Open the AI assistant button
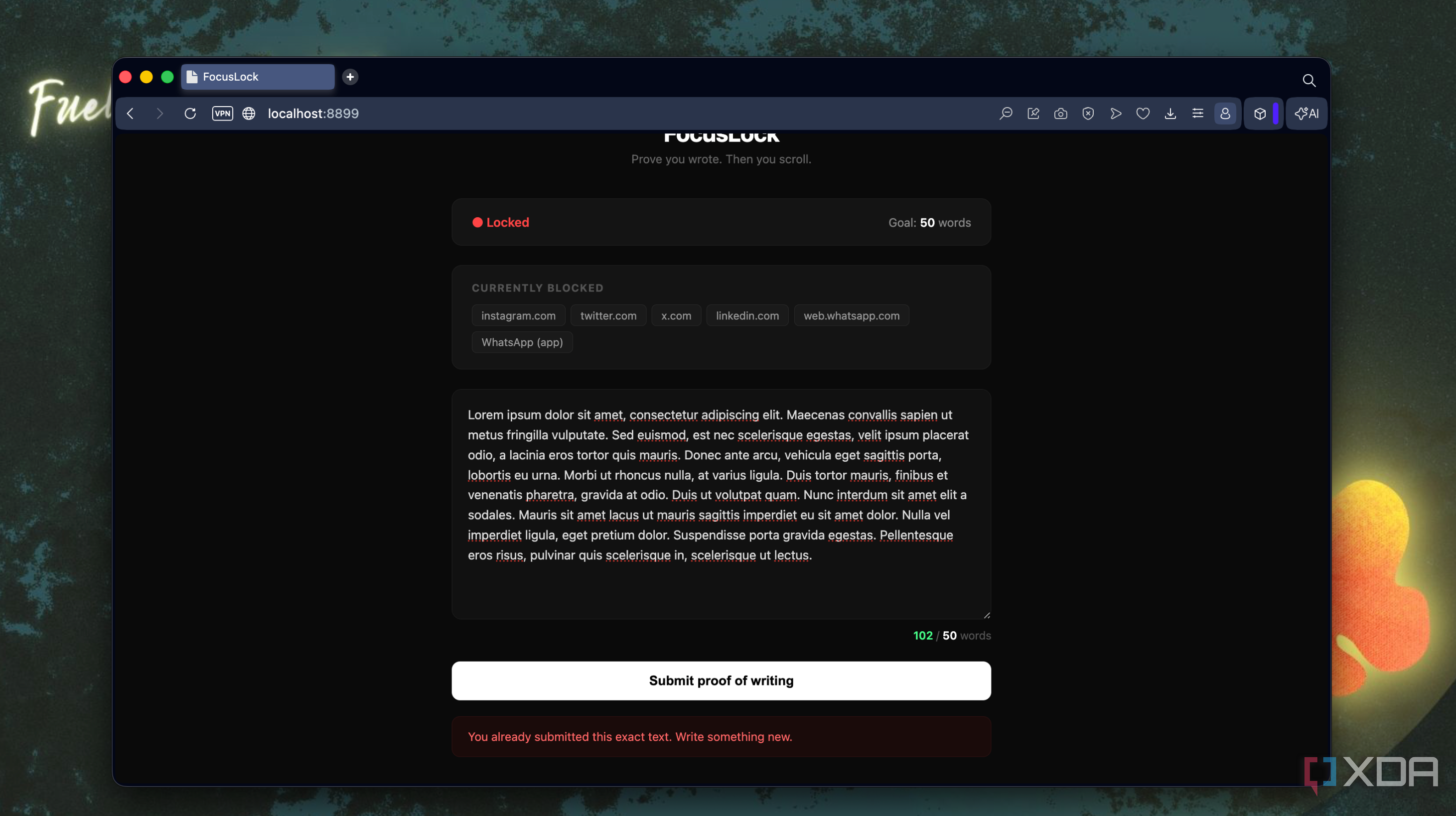Viewport: 1456px width, 816px height. tap(1307, 114)
